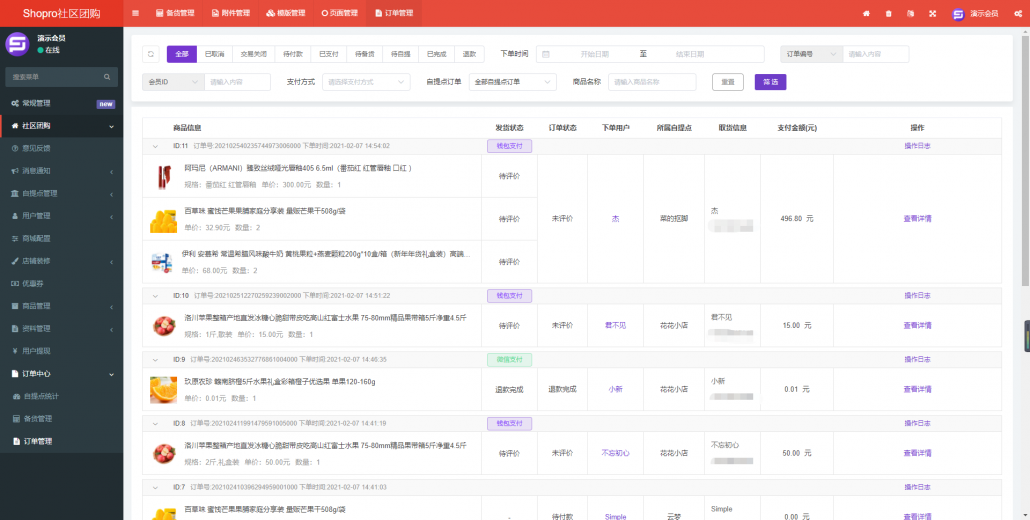Click the home icon in top bar
This screenshot has width=1030, height=520.
pos(866,13)
